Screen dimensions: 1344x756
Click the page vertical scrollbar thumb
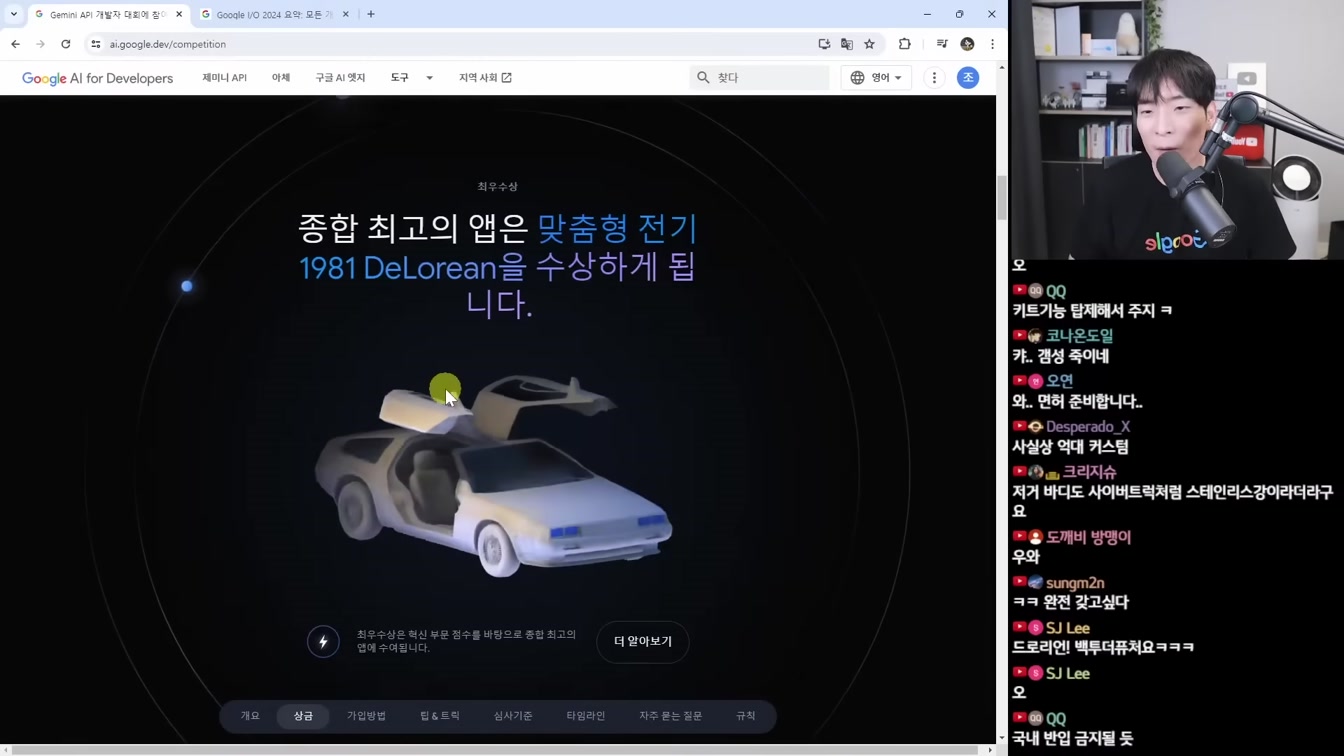click(1002, 197)
